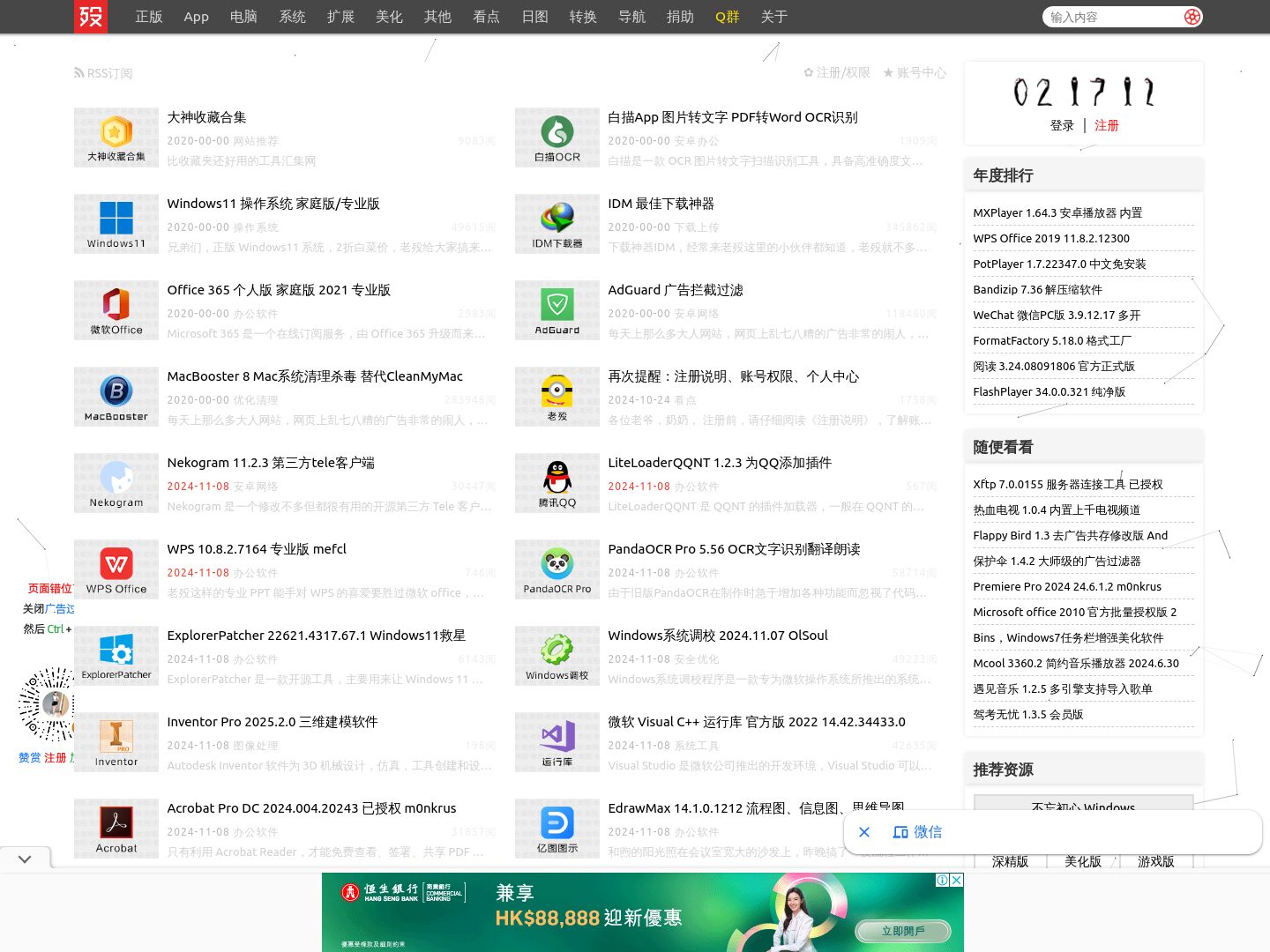Screen dimensions: 1270x952
Task: Open the AdGuard thumbnail icon
Action: (557, 310)
